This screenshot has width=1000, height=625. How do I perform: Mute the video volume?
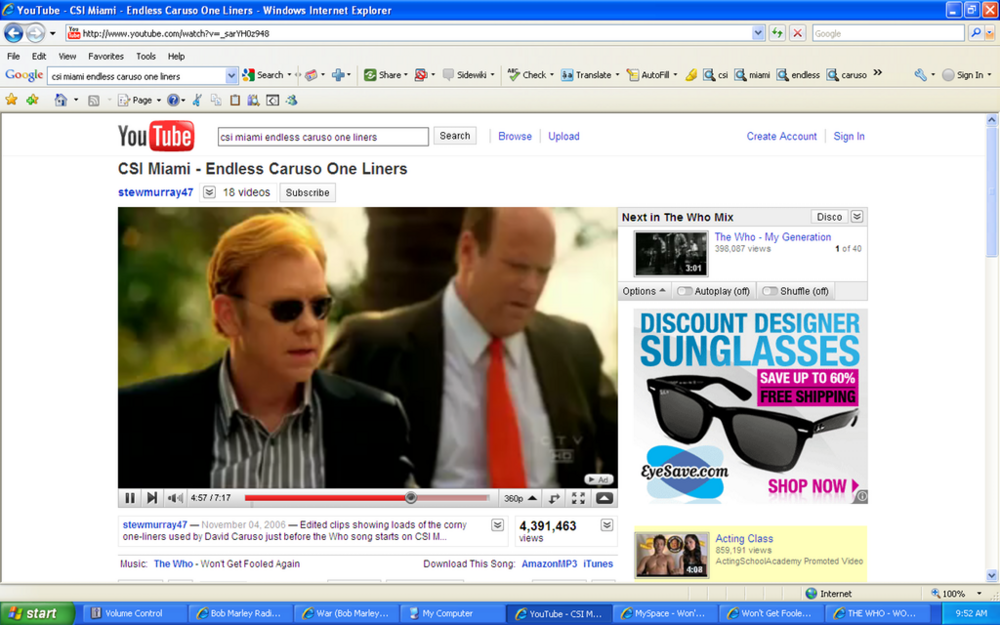coord(175,498)
